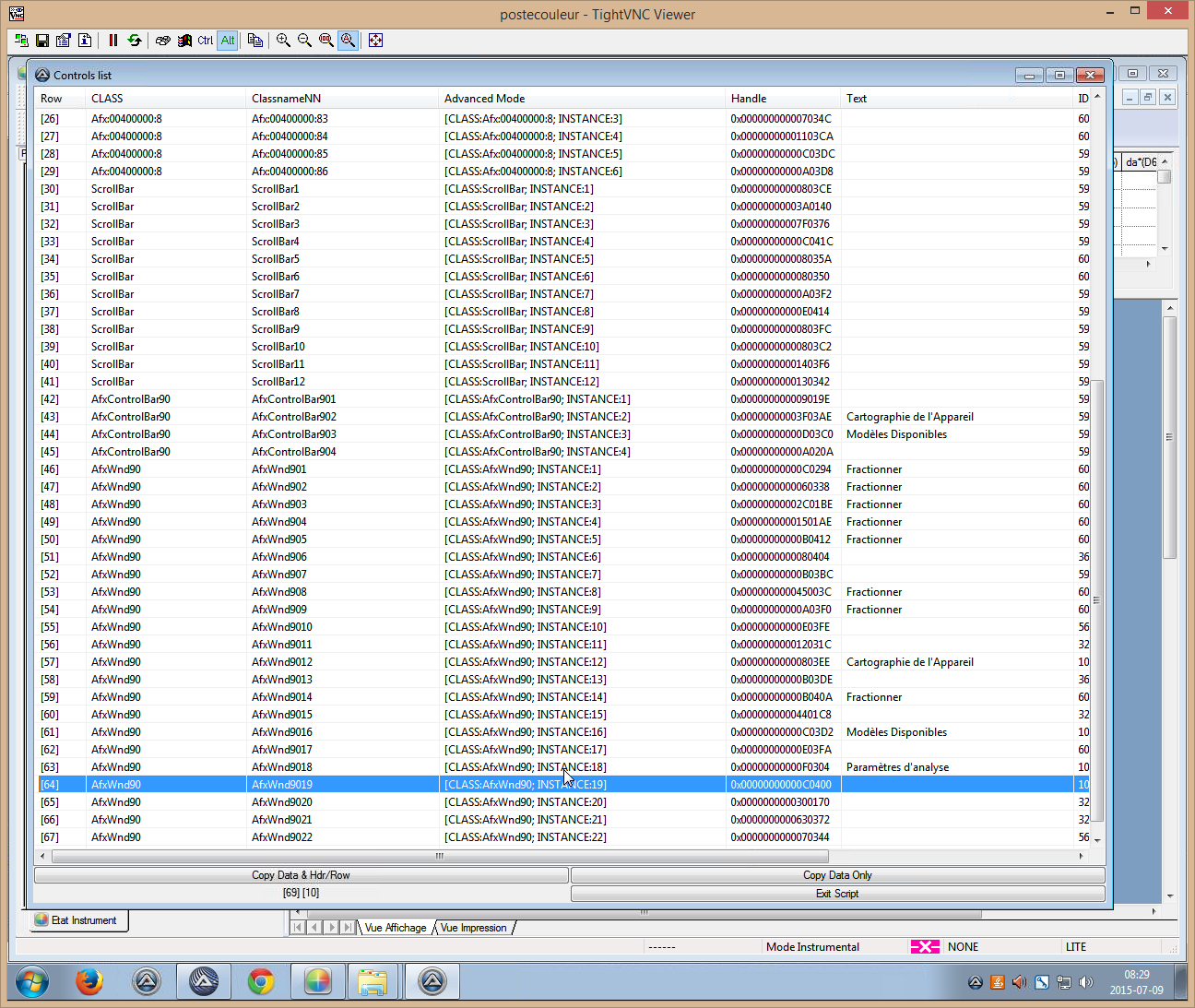This screenshot has height=1008, width=1195.
Task: Select row 57 Cartographie de l'Appareil
Action: tap(563, 662)
